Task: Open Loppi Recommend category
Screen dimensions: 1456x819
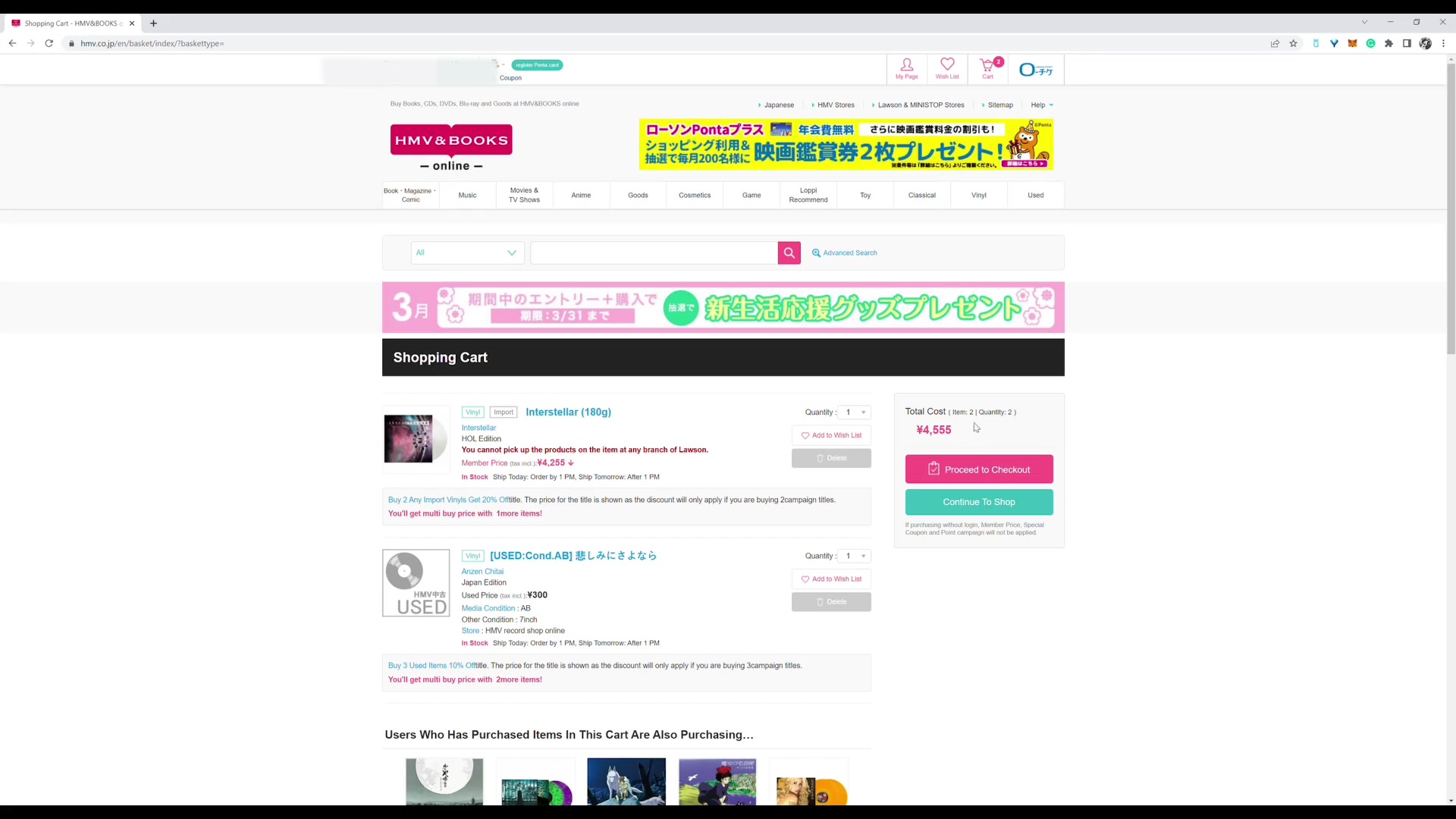Action: pos(808,196)
